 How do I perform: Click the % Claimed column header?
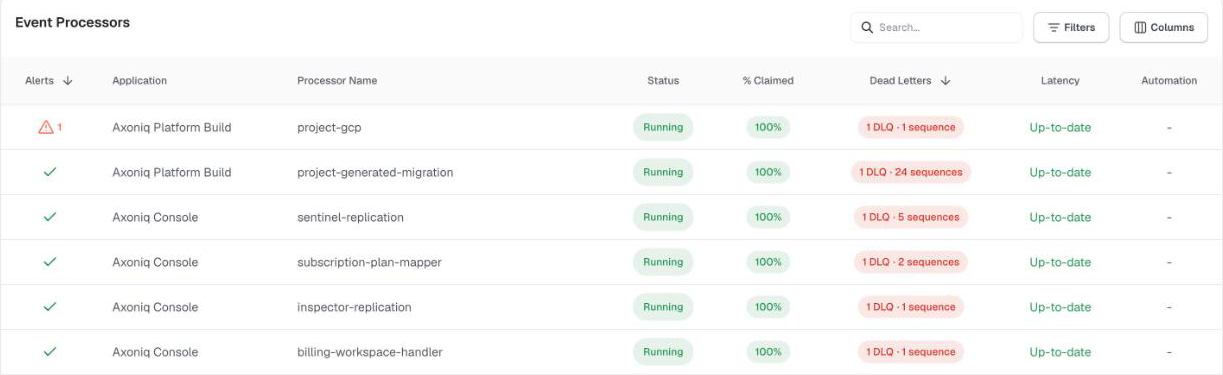[x=768, y=81]
